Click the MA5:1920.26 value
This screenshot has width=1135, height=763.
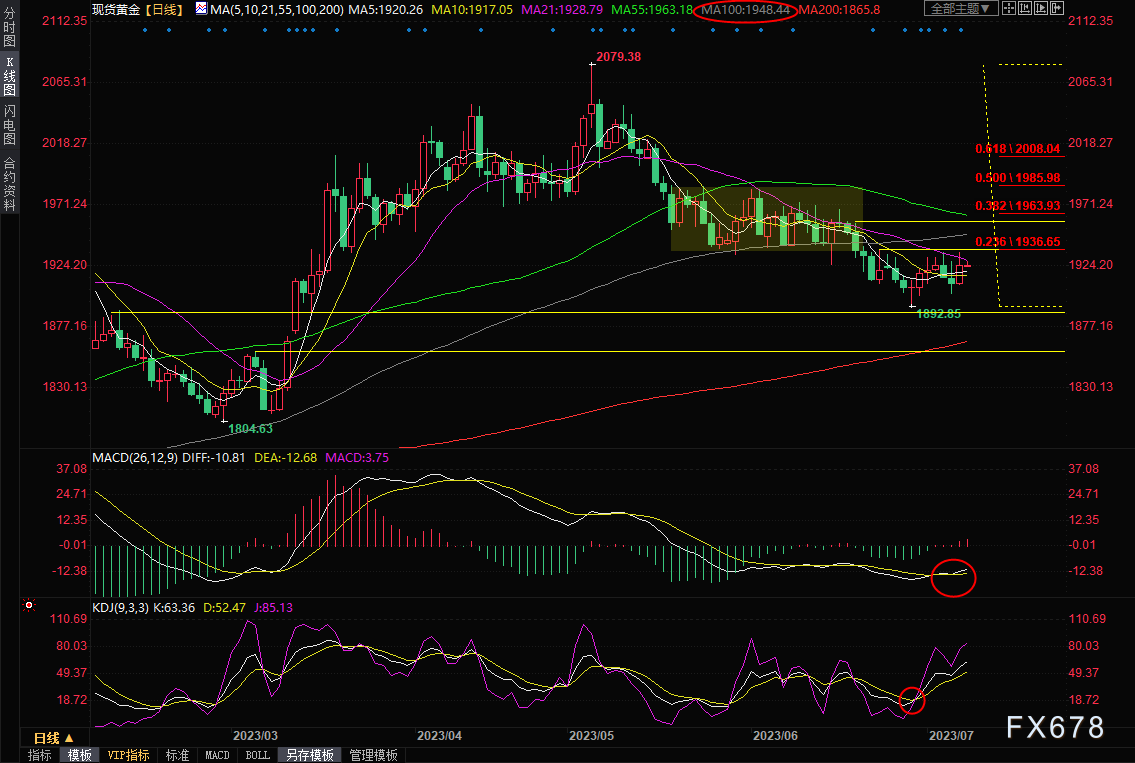386,9
